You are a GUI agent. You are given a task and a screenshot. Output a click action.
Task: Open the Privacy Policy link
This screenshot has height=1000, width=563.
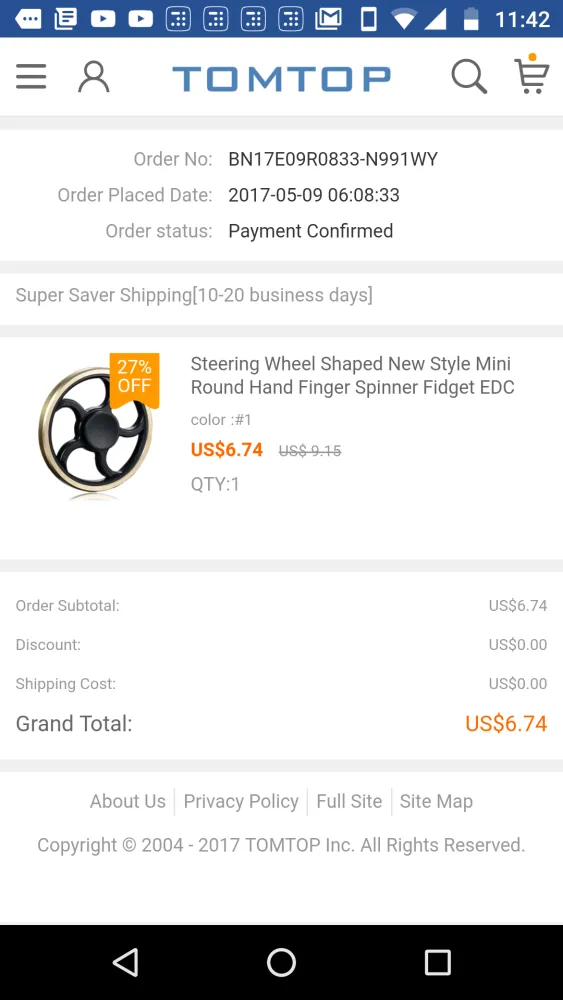coord(241,801)
